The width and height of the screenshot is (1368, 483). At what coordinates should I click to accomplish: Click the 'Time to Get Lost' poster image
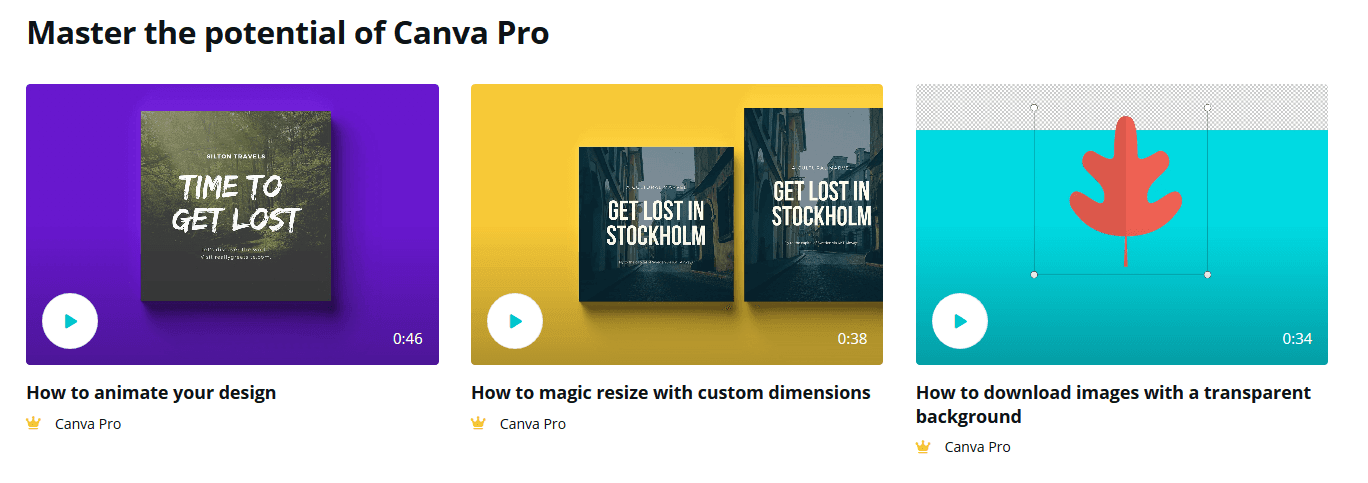point(236,206)
